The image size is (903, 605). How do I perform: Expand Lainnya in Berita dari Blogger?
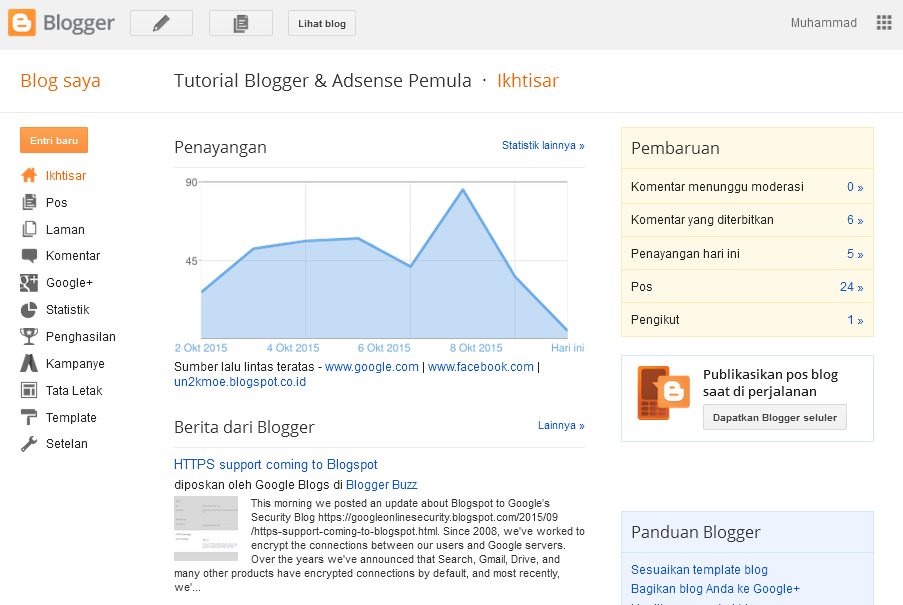[x=560, y=425]
